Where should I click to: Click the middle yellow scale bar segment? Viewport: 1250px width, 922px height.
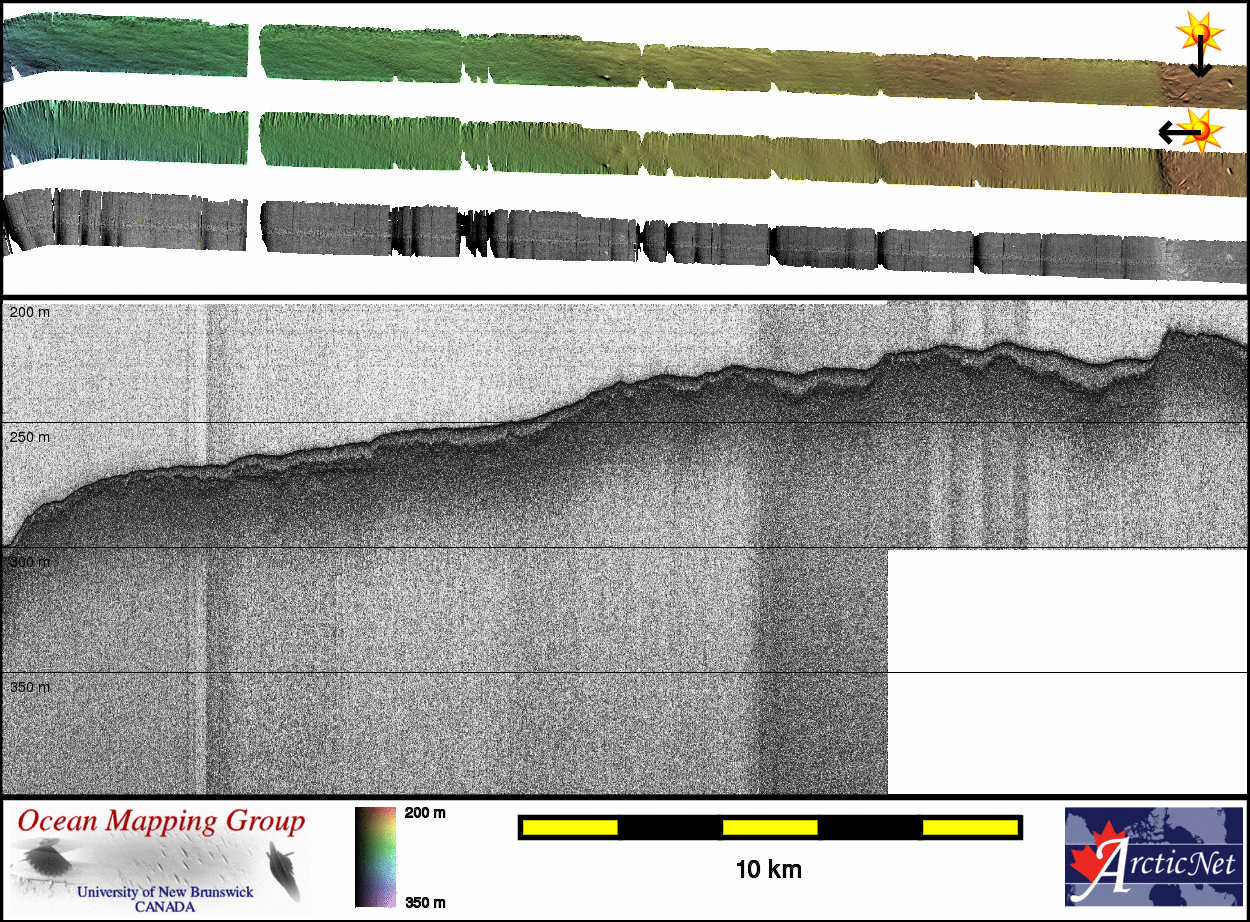coord(770,827)
